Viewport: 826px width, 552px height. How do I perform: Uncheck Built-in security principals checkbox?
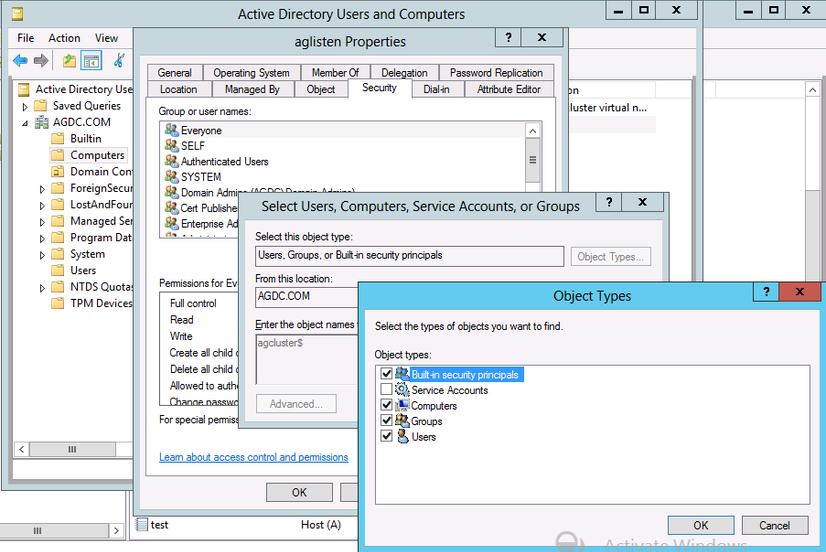387,374
